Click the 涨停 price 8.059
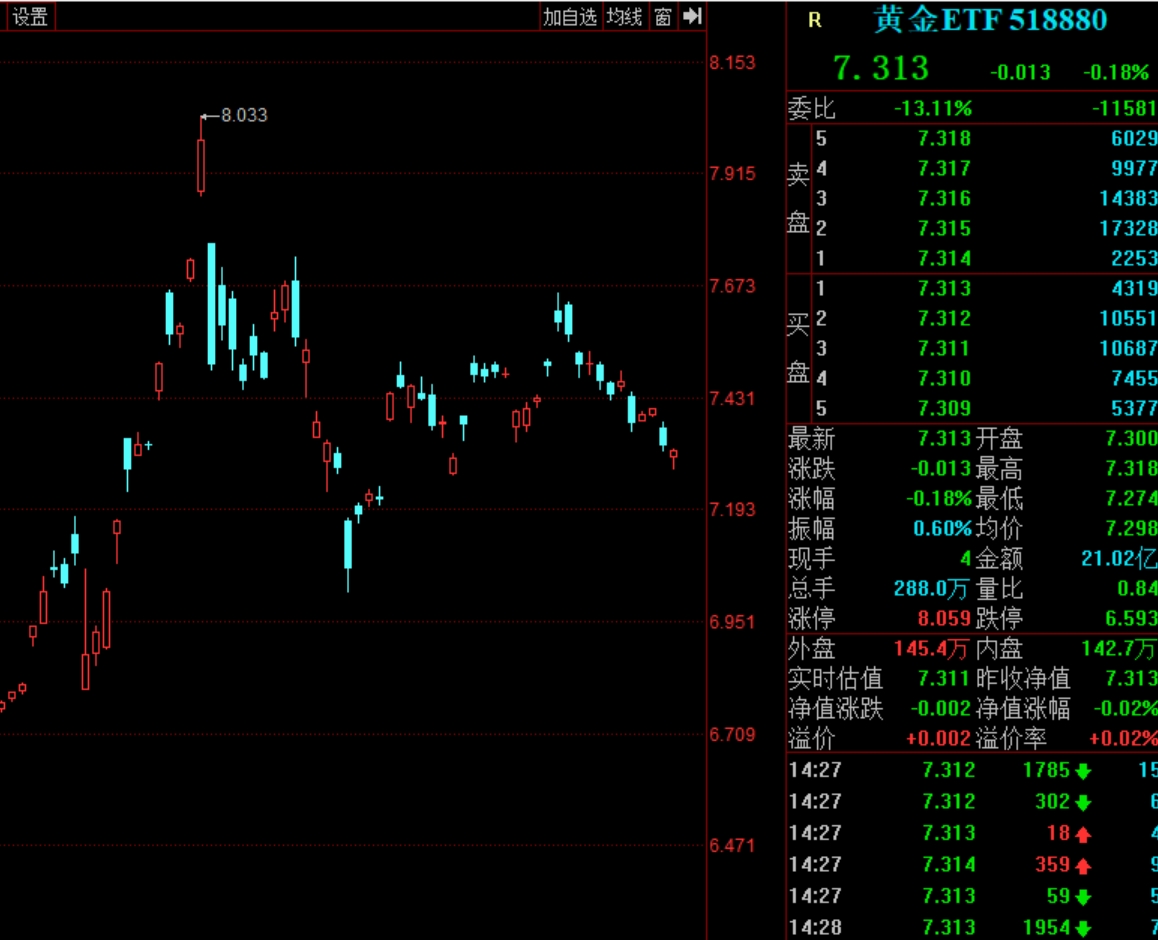The width and height of the screenshot is (1158, 940). coord(944,618)
